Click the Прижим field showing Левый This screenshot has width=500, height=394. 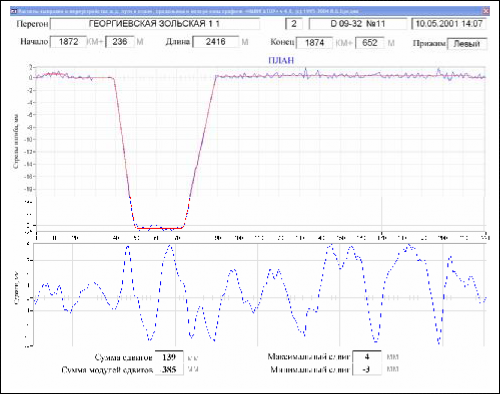(x=467, y=44)
